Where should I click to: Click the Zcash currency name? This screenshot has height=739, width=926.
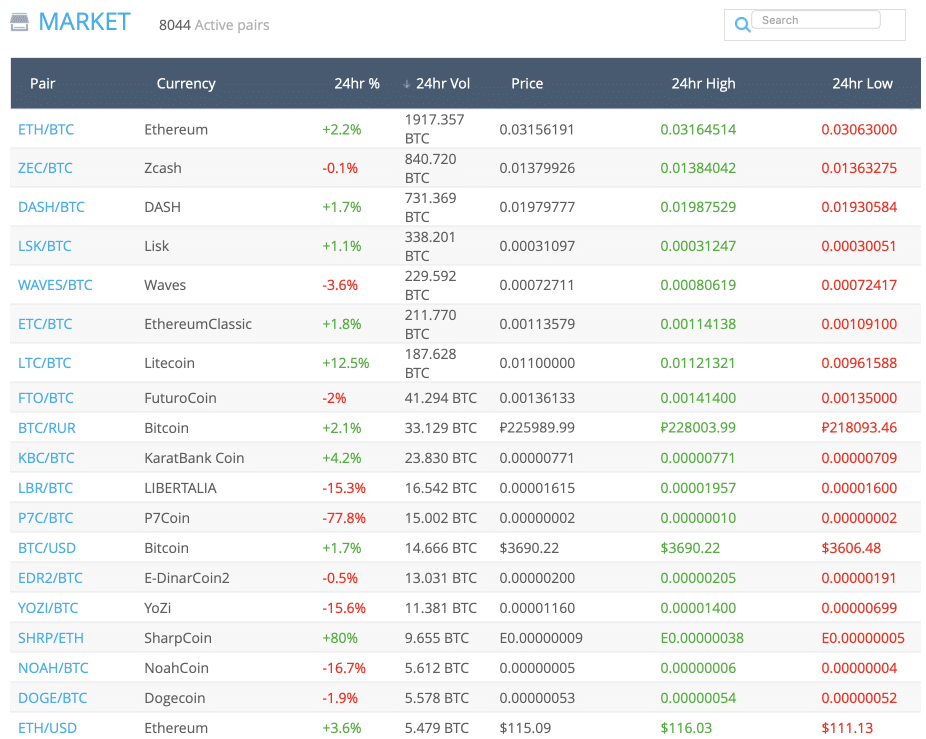coord(163,168)
